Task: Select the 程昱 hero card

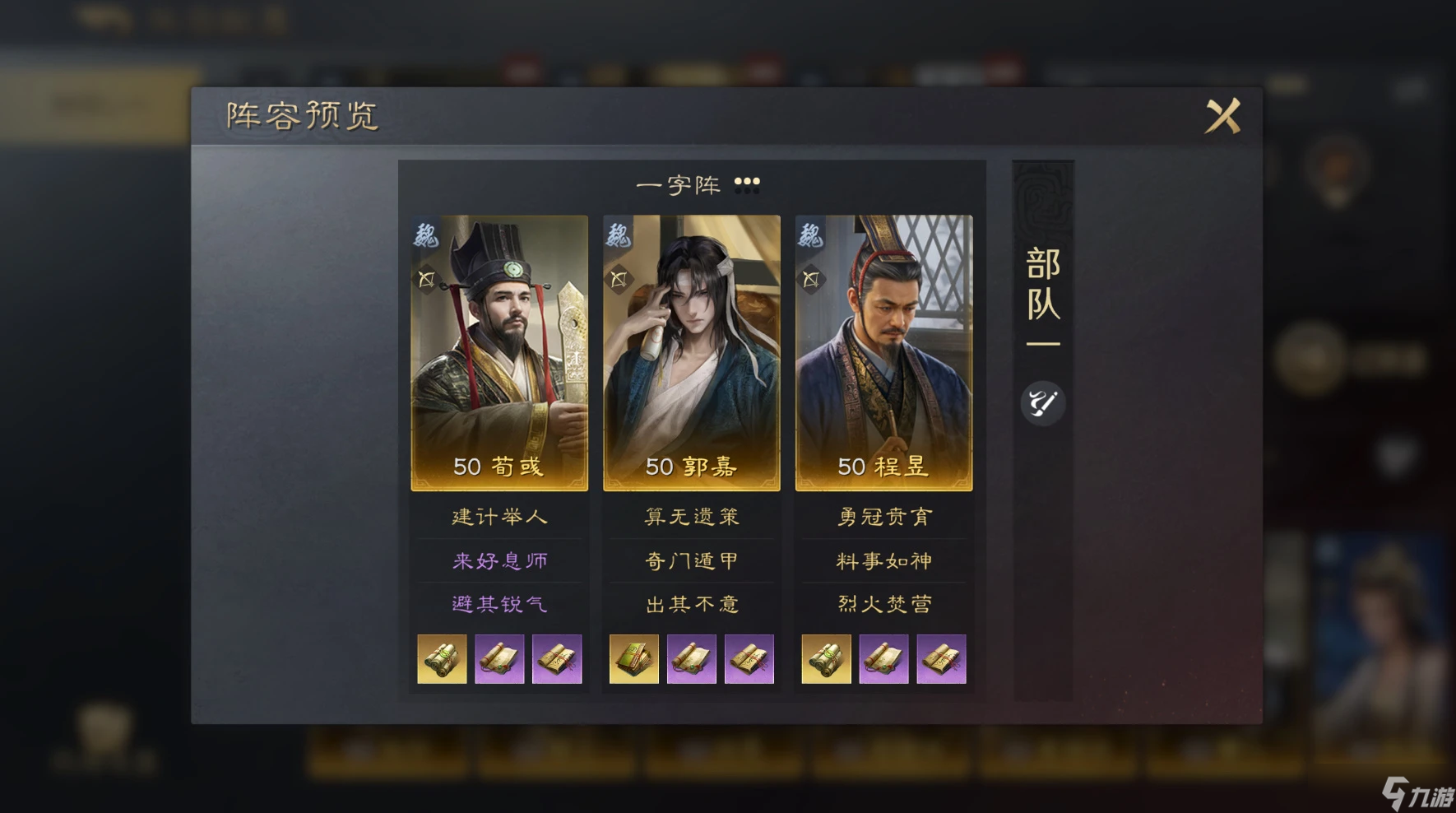Action: [883, 353]
